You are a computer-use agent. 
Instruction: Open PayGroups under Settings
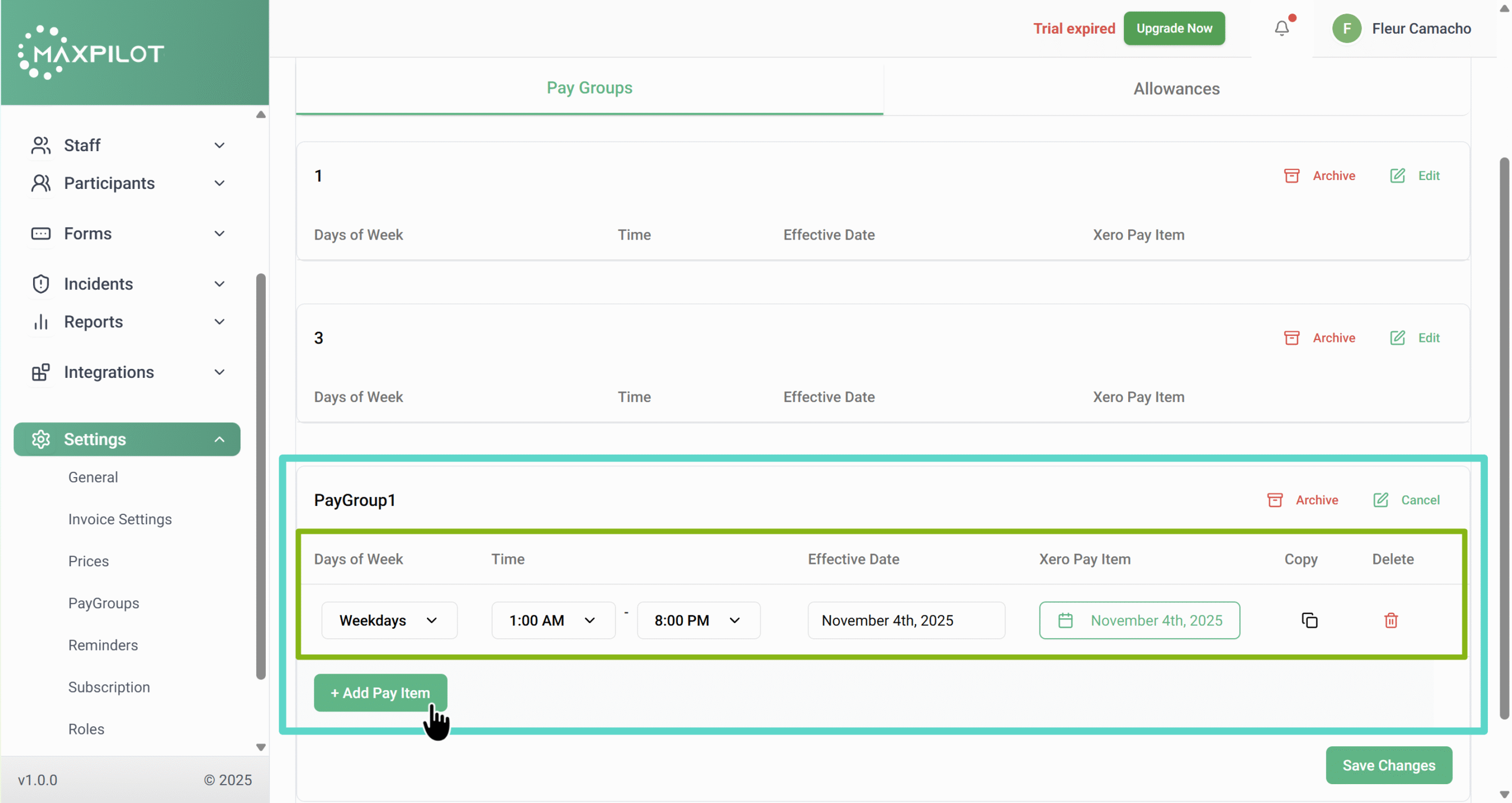point(103,603)
